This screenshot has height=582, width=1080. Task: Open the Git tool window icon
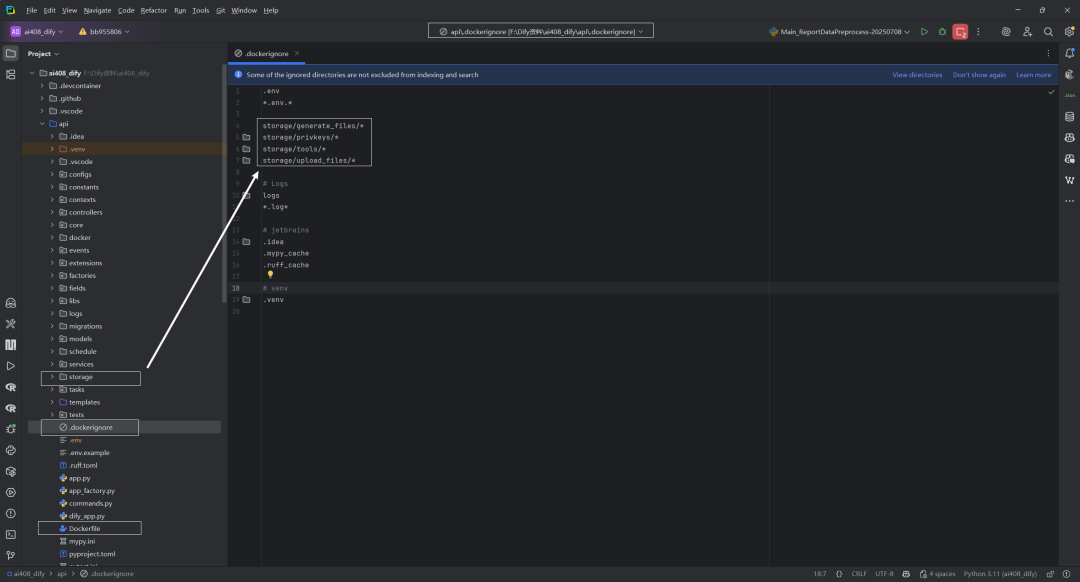point(10,555)
